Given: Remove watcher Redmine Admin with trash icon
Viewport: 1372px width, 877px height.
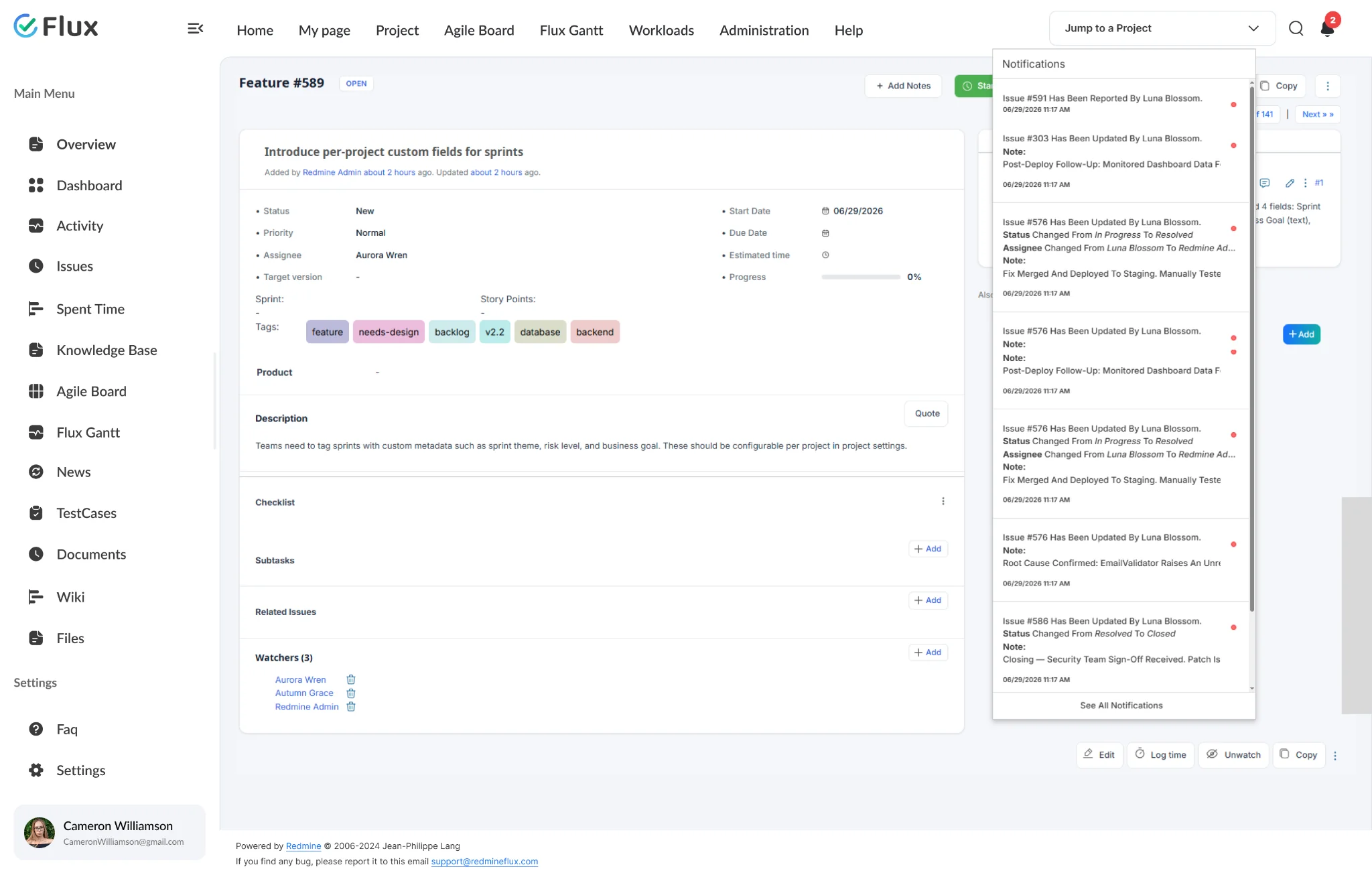Looking at the screenshot, I should pos(351,707).
